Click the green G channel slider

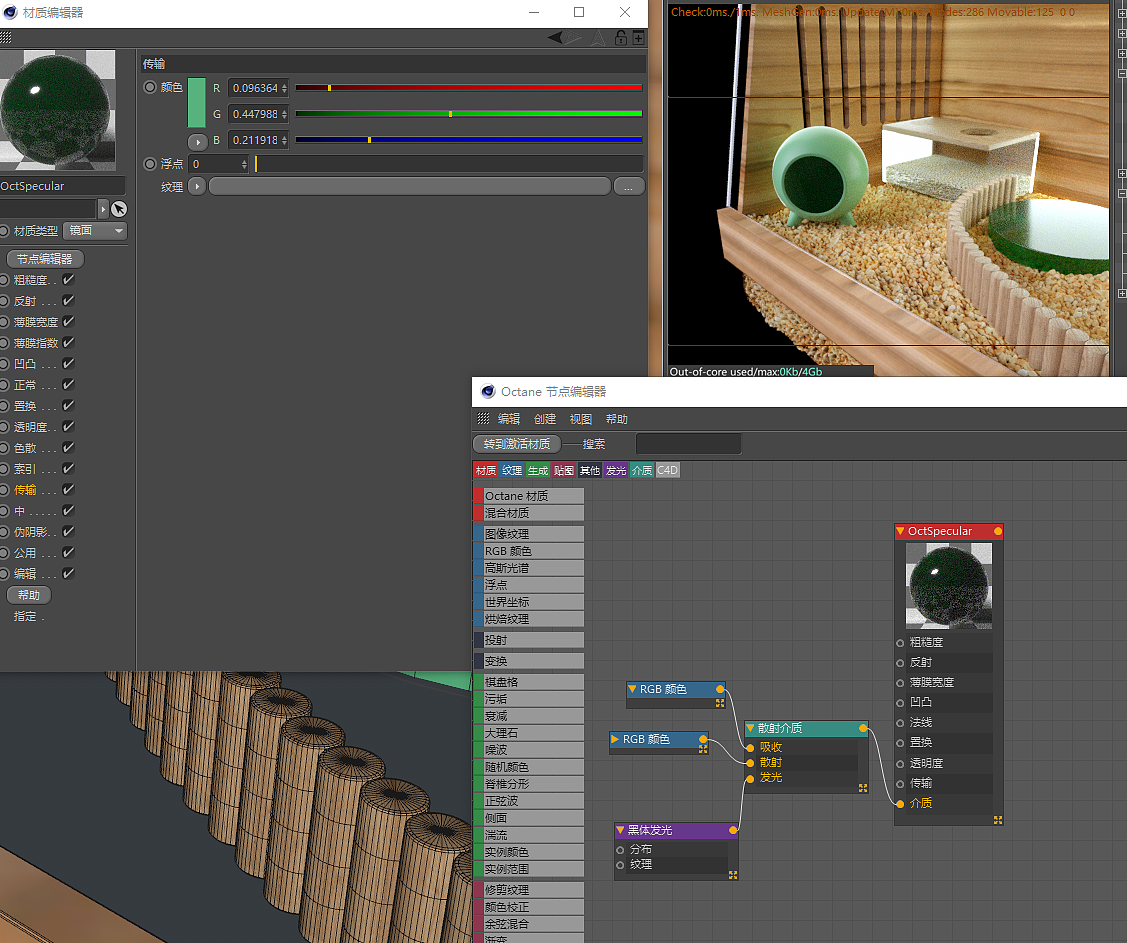point(469,114)
